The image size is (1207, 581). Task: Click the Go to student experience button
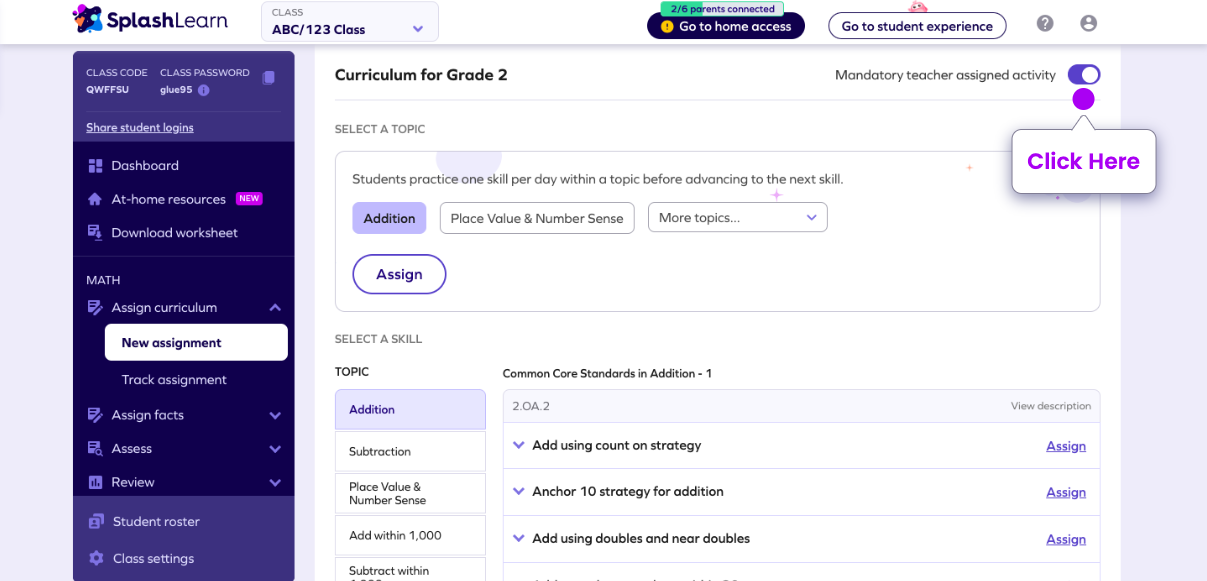coord(917,26)
